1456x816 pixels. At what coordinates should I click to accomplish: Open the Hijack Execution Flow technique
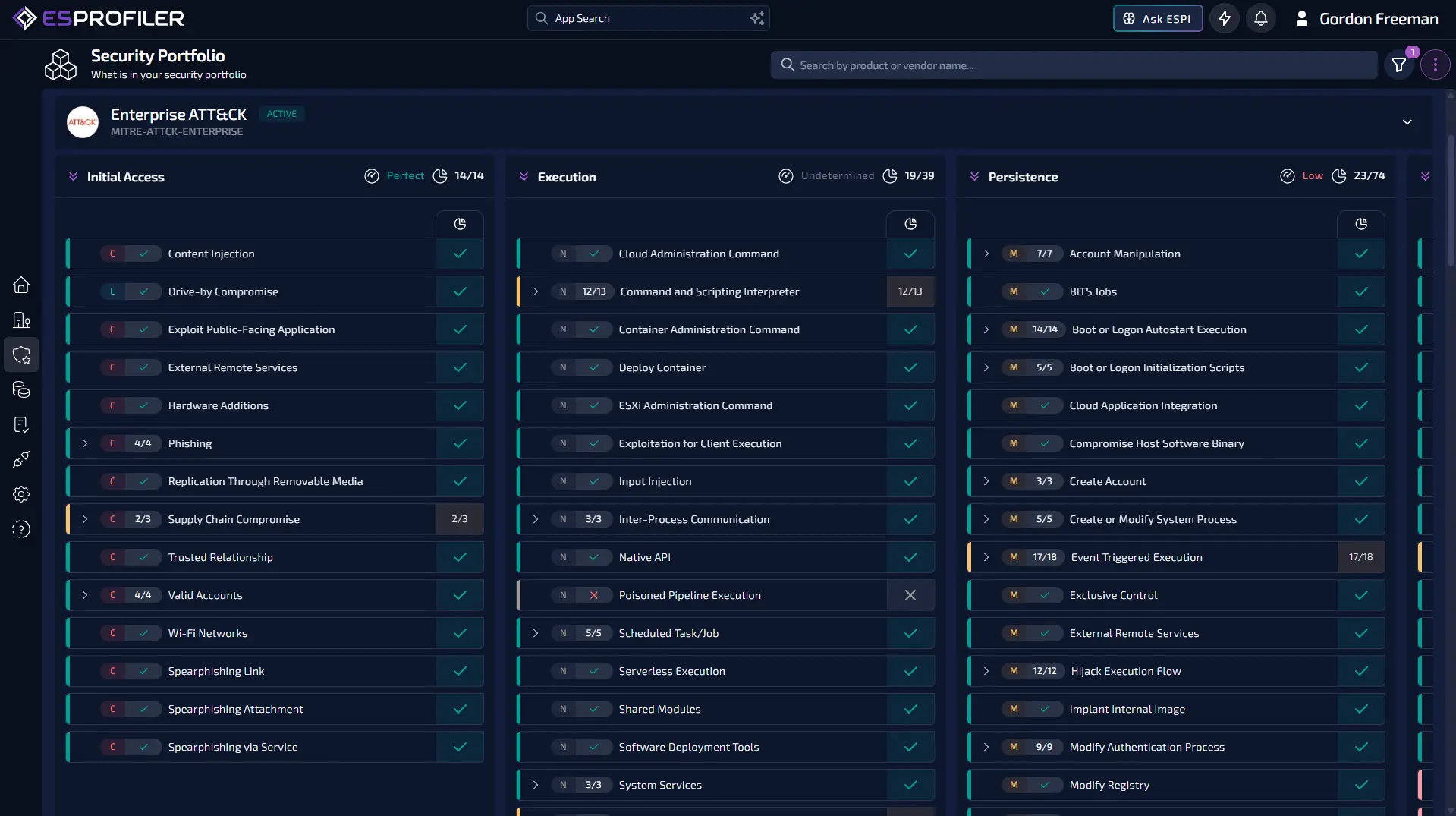click(x=1176, y=671)
